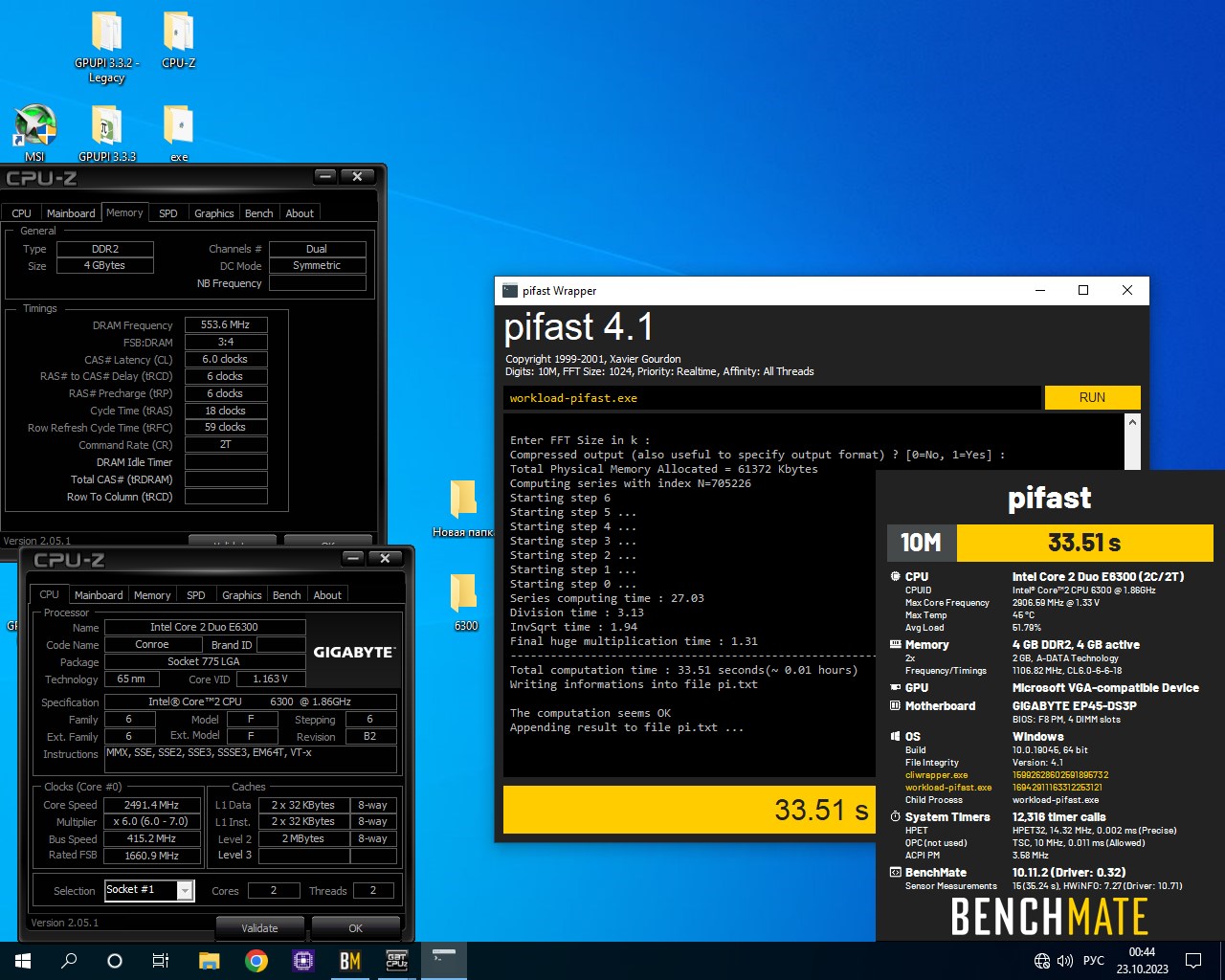Click Validate button in lower CPU-Z

pos(259,928)
